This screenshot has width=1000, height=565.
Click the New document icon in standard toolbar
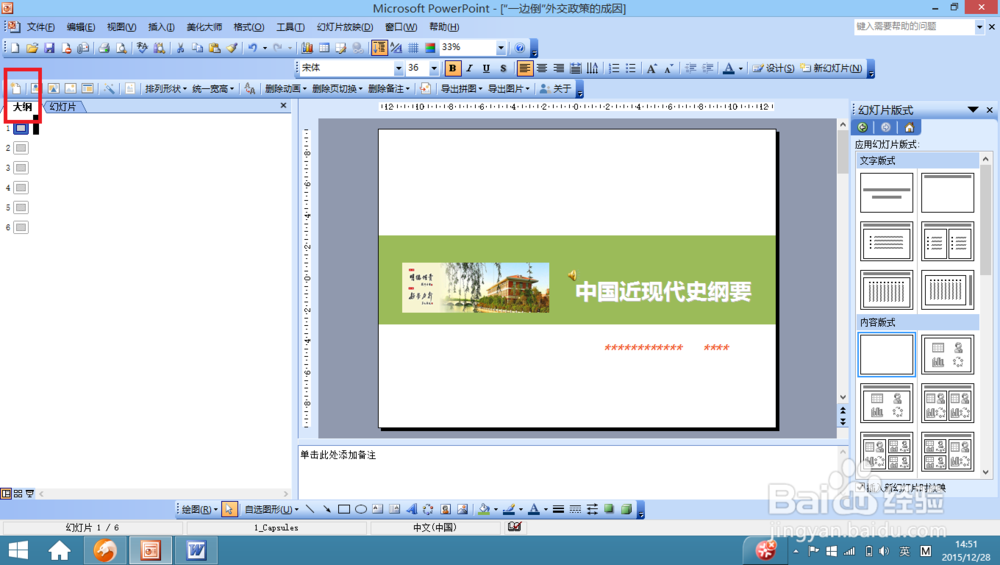tap(15, 48)
